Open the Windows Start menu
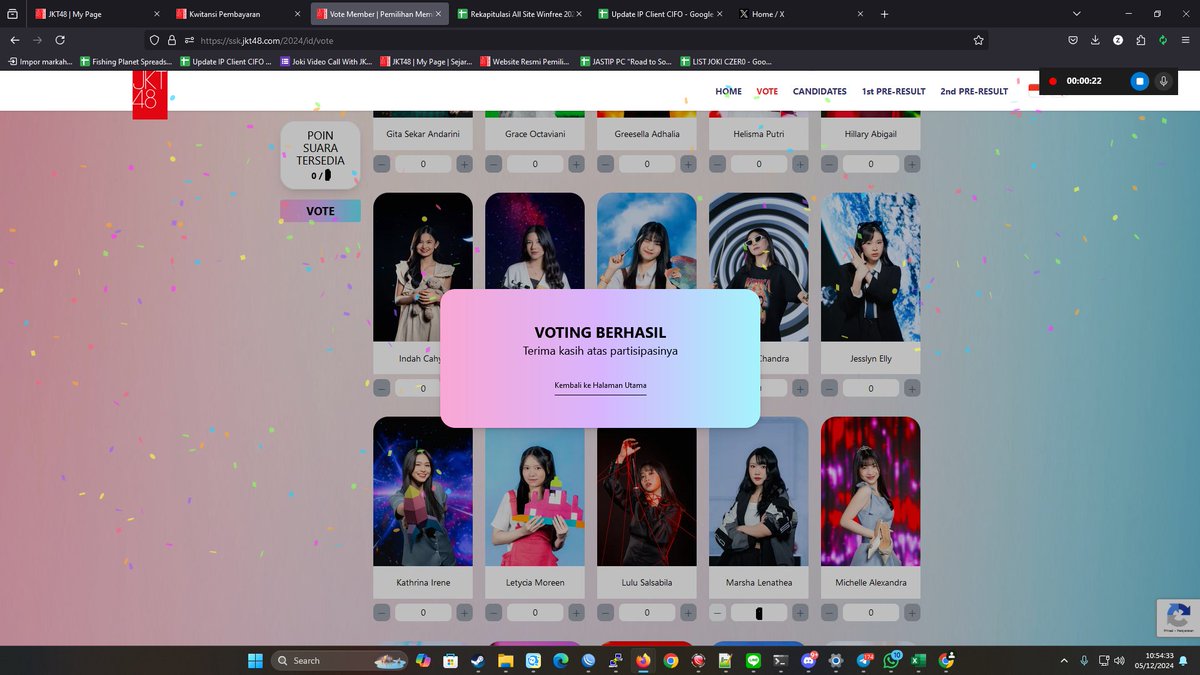 (x=255, y=660)
